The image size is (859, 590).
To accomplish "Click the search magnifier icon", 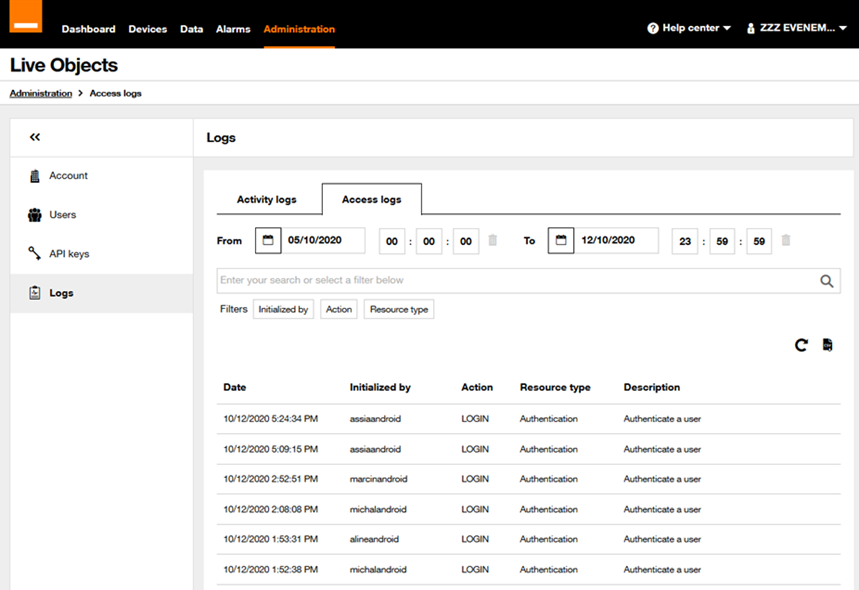I will [x=827, y=281].
